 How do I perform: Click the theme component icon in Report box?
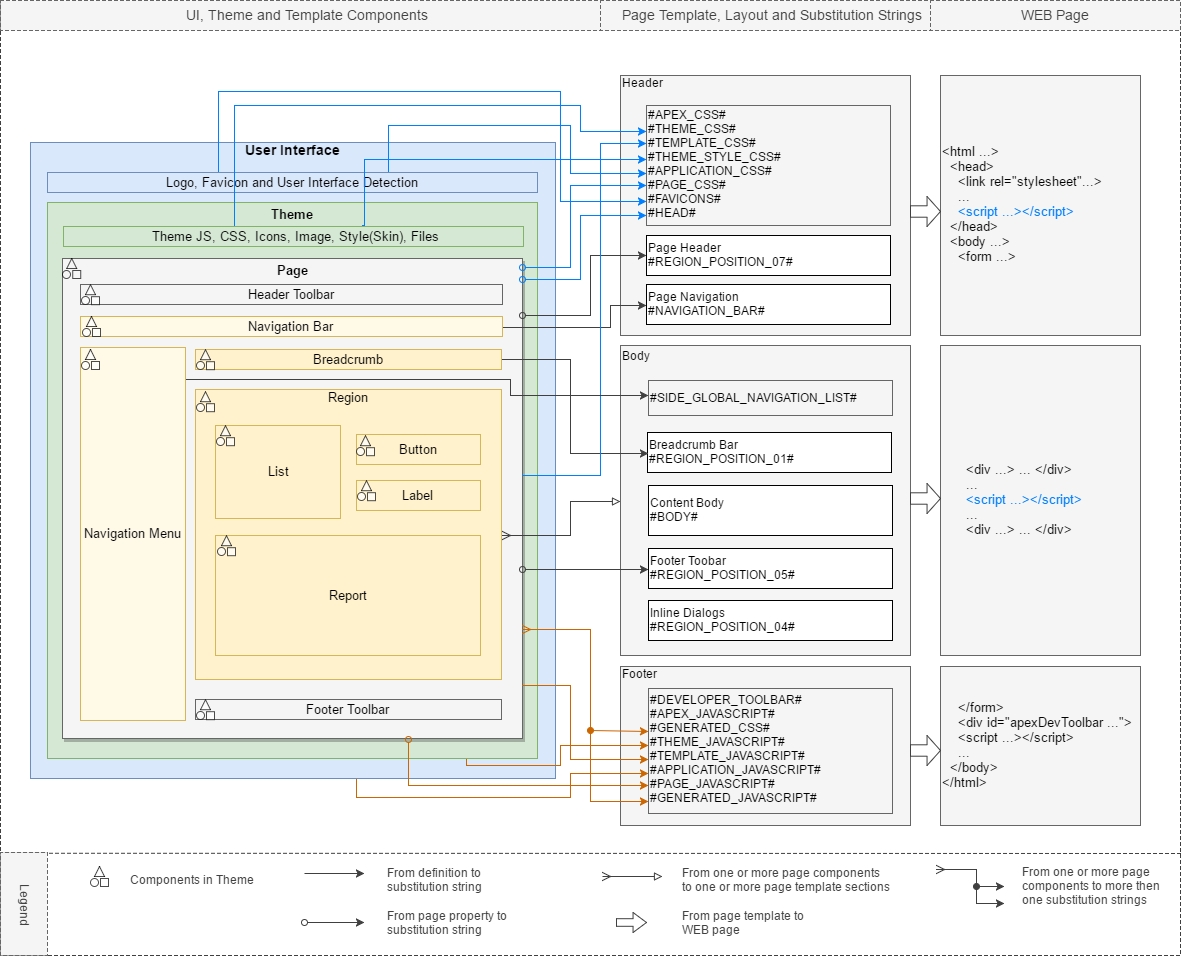(226, 546)
